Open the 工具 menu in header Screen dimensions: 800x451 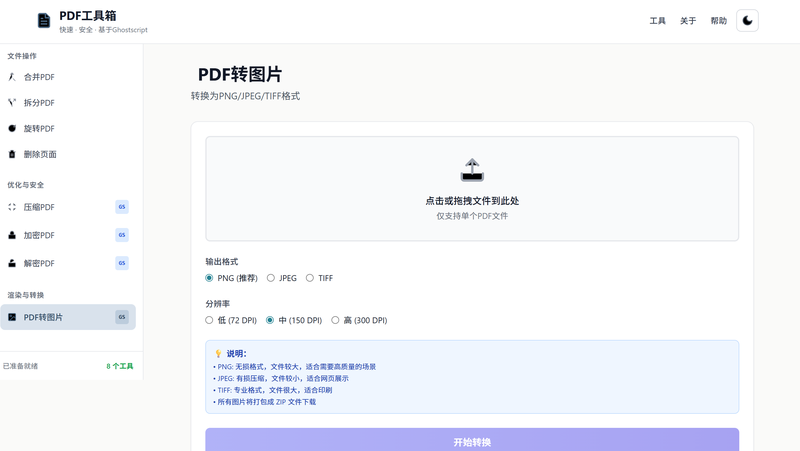657,21
